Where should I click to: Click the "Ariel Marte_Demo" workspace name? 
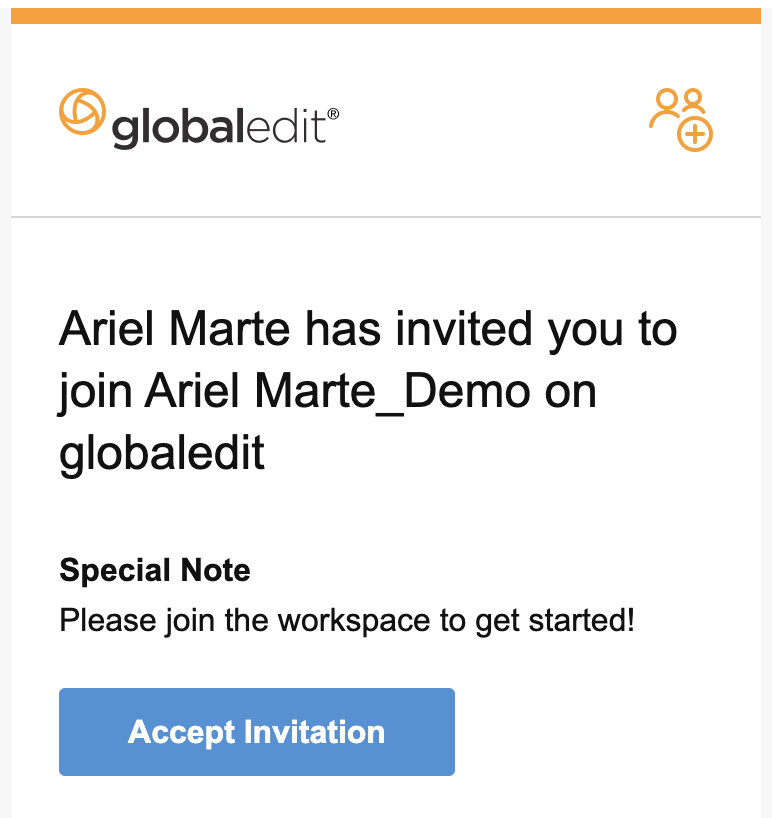click(370, 391)
